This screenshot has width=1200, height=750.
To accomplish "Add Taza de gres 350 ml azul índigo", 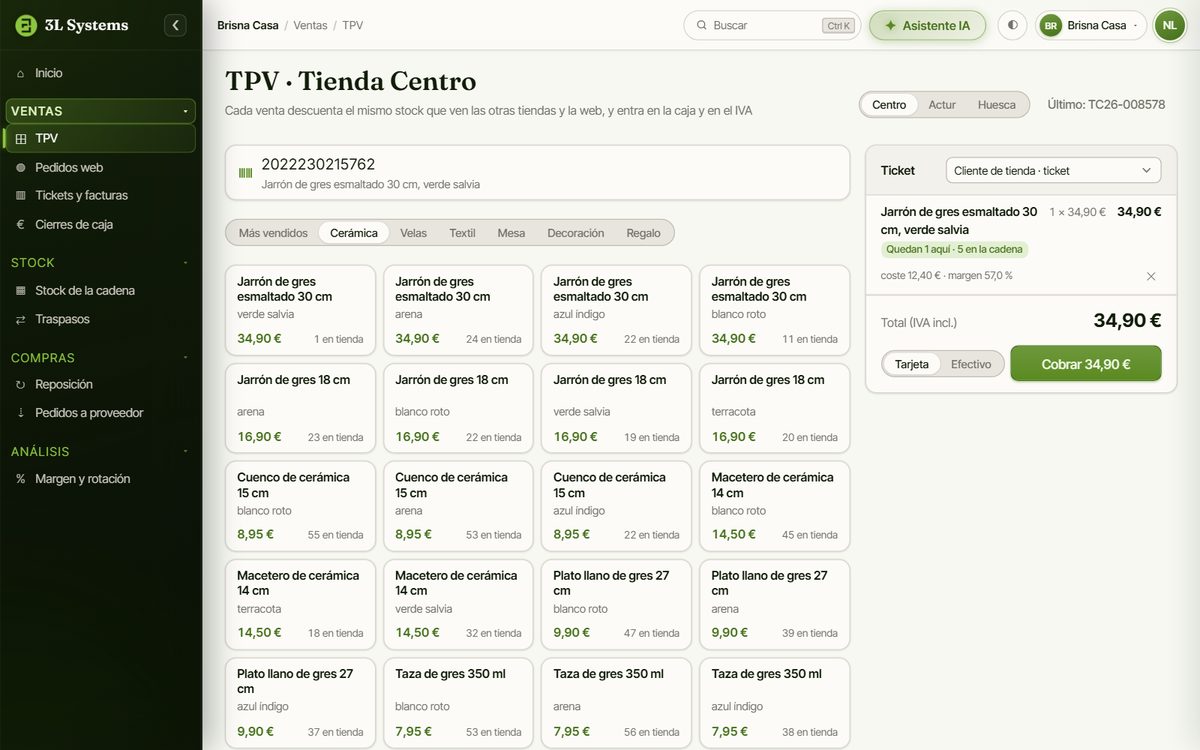I will point(774,702).
